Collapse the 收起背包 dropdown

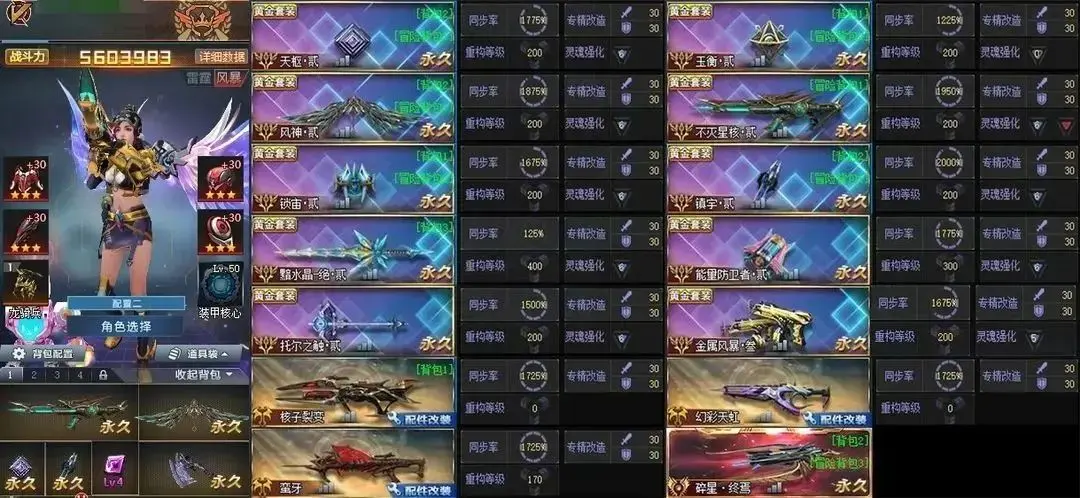[x=204, y=374]
